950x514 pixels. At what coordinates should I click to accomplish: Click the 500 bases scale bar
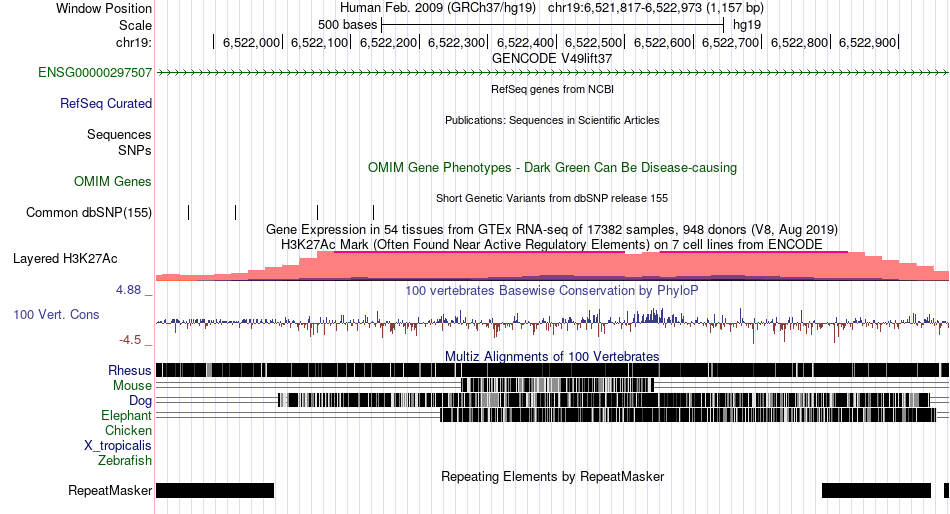553,25
